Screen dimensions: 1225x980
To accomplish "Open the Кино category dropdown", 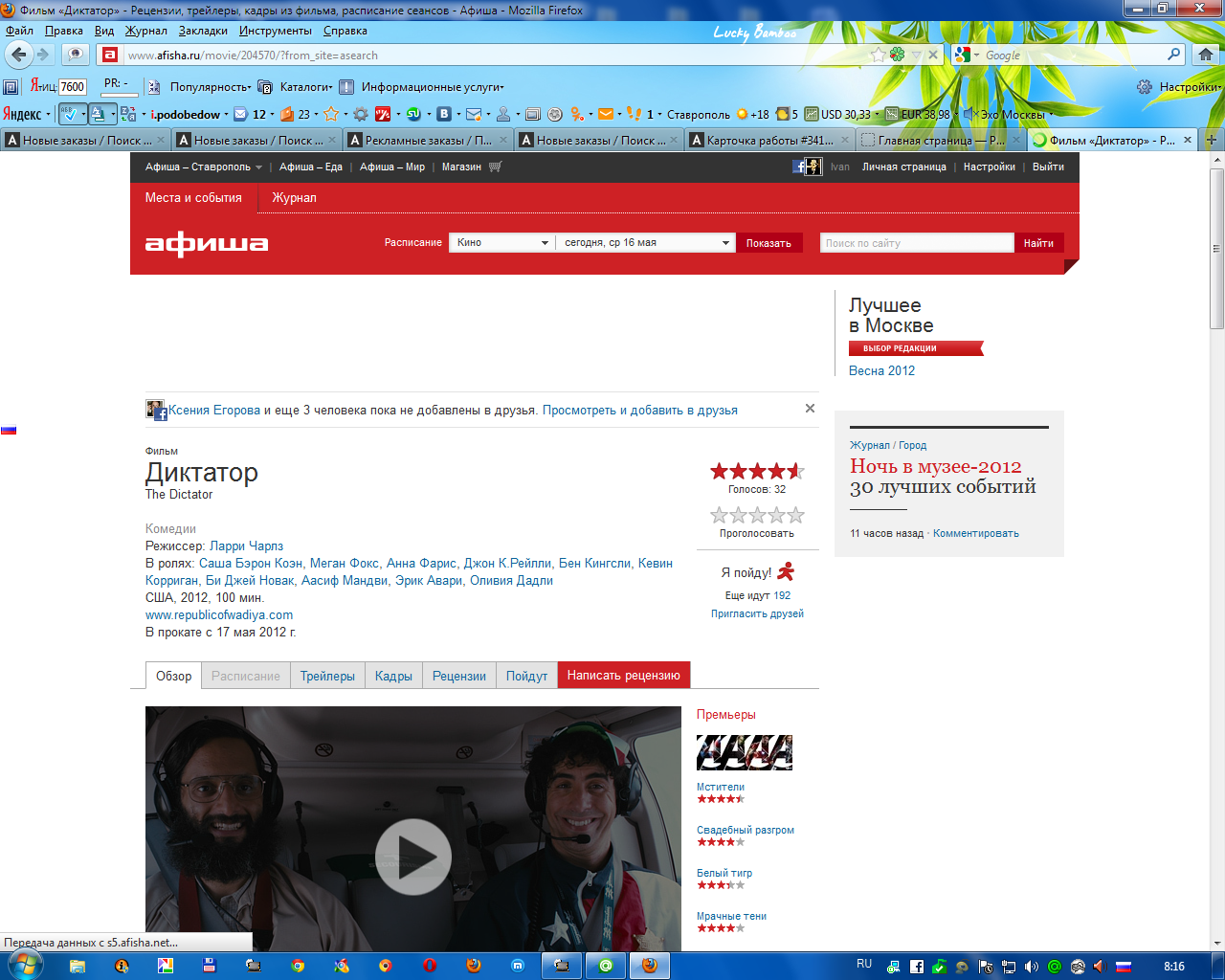I will [501, 243].
